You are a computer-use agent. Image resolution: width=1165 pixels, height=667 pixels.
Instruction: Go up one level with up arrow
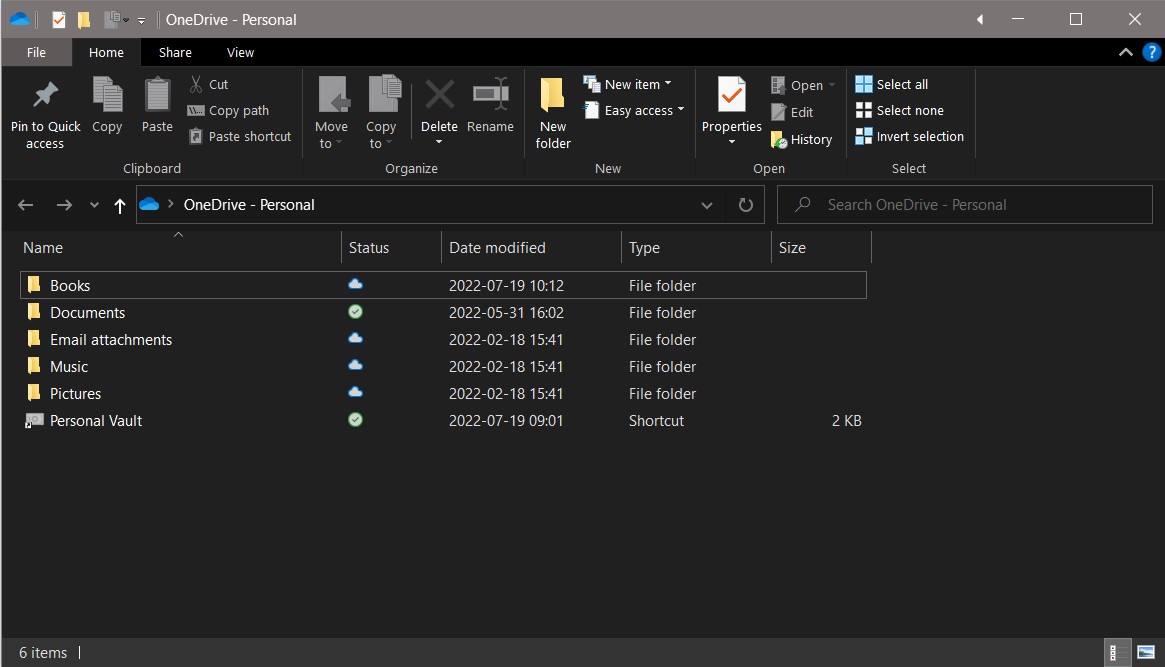120,205
